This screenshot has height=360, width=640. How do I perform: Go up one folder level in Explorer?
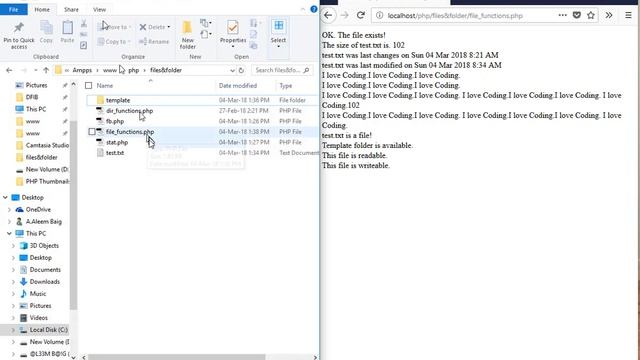coord(46,70)
